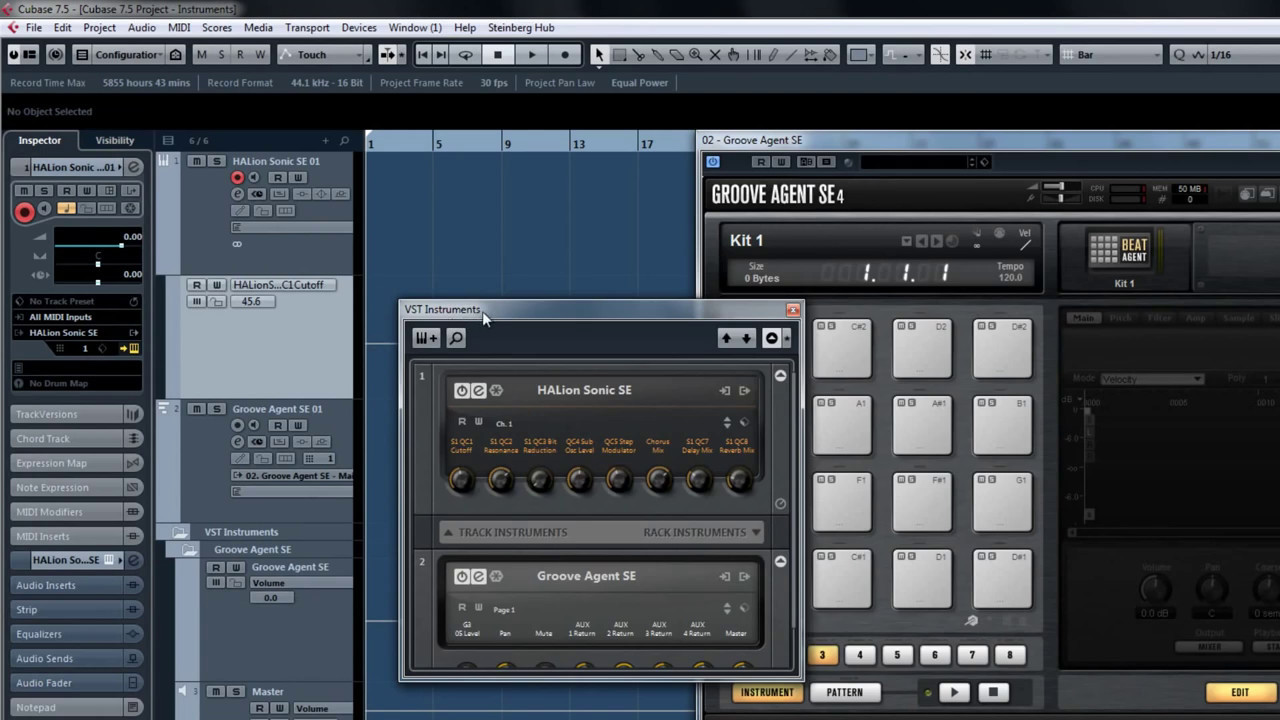Start playback from the transport toolbar
Viewport: 1280px width, 720px height.
(x=531, y=55)
